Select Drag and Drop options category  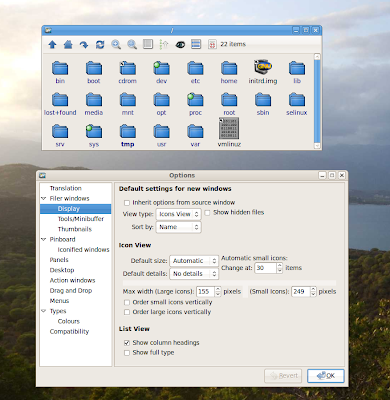(71, 290)
